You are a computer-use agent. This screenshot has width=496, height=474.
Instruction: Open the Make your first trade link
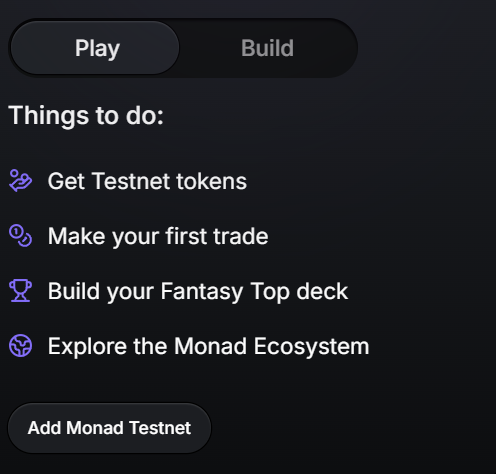tap(158, 236)
